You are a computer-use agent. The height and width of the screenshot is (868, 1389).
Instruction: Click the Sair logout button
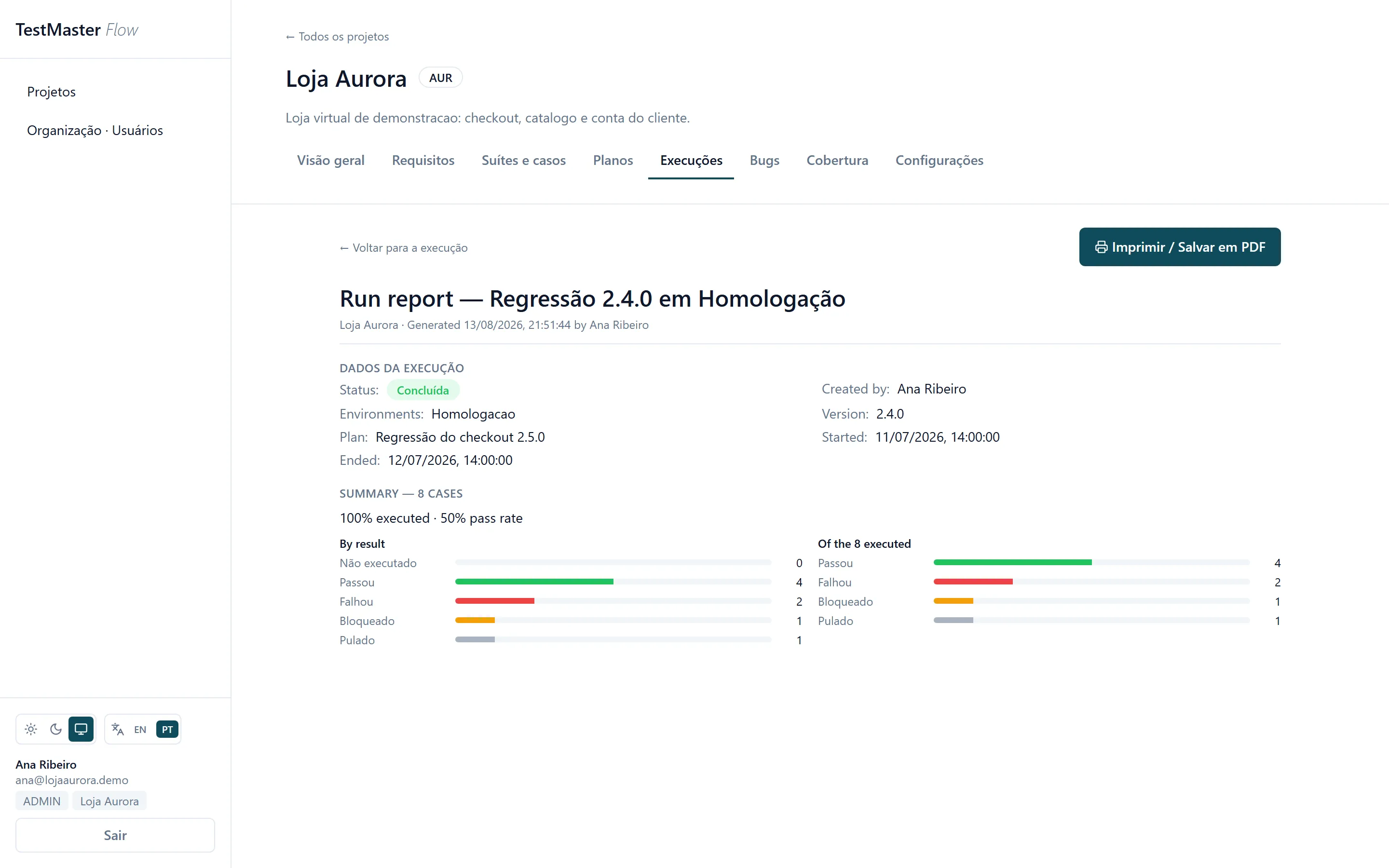(115, 835)
